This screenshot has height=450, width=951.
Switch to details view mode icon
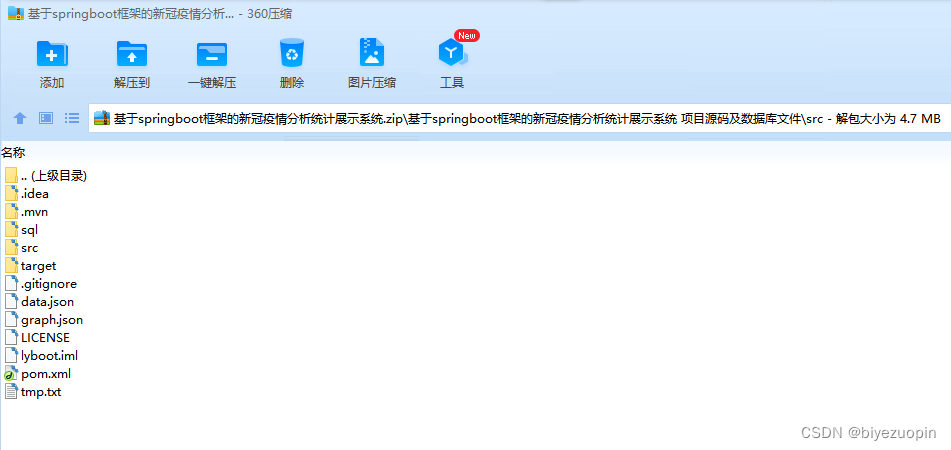(46, 118)
